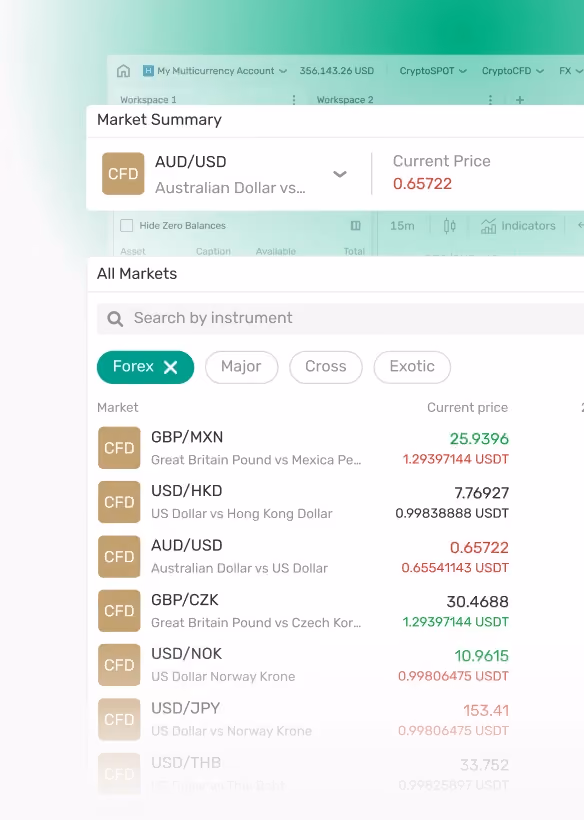Select the 15m timeframe button
Screen dimensions: 584x820
click(402, 226)
